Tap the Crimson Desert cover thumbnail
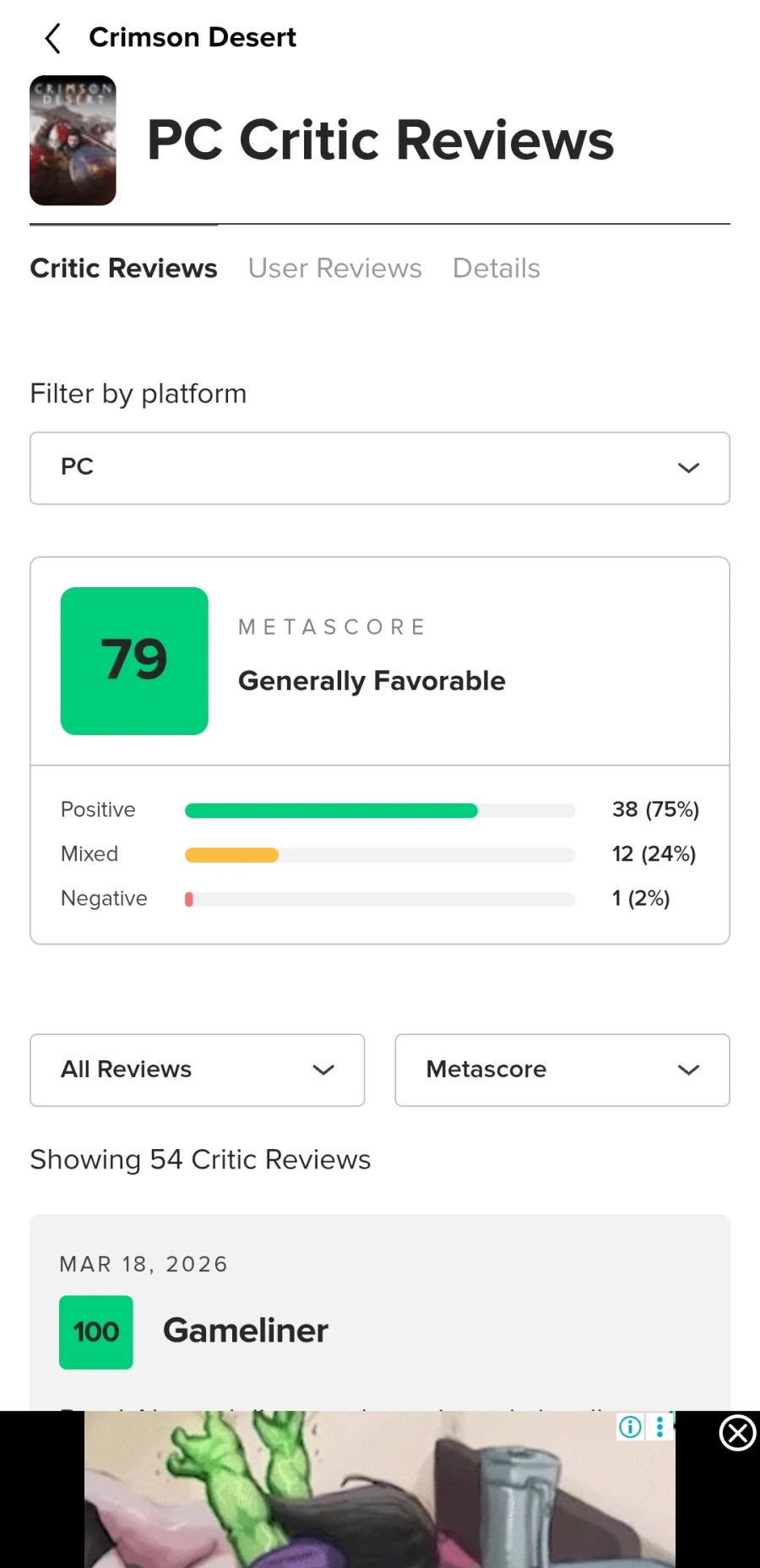This screenshot has height=1568, width=760. point(73,141)
